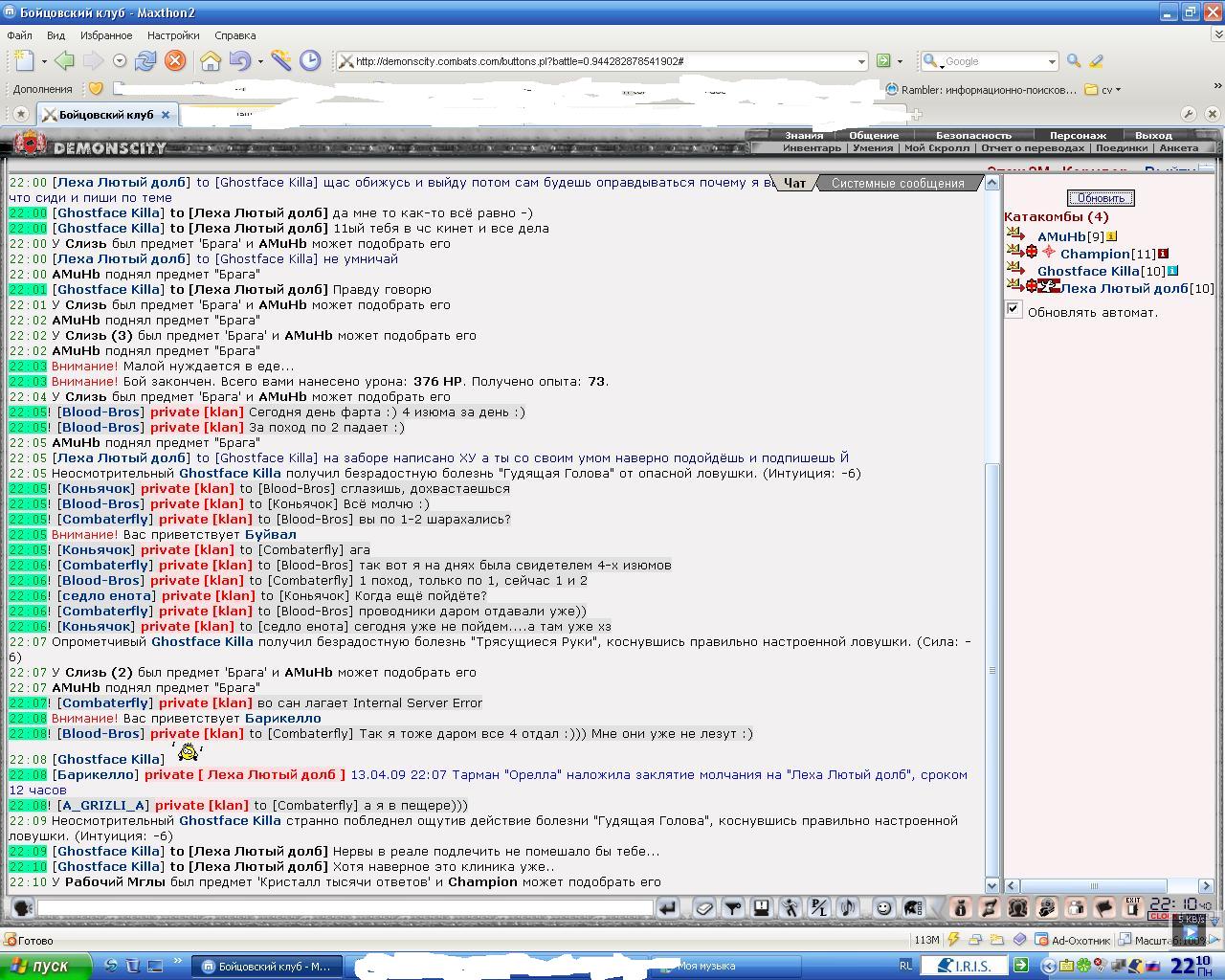The width and height of the screenshot is (1225, 980).
Task: Click the Персонаж game menu item
Action: [x=1078, y=135]
